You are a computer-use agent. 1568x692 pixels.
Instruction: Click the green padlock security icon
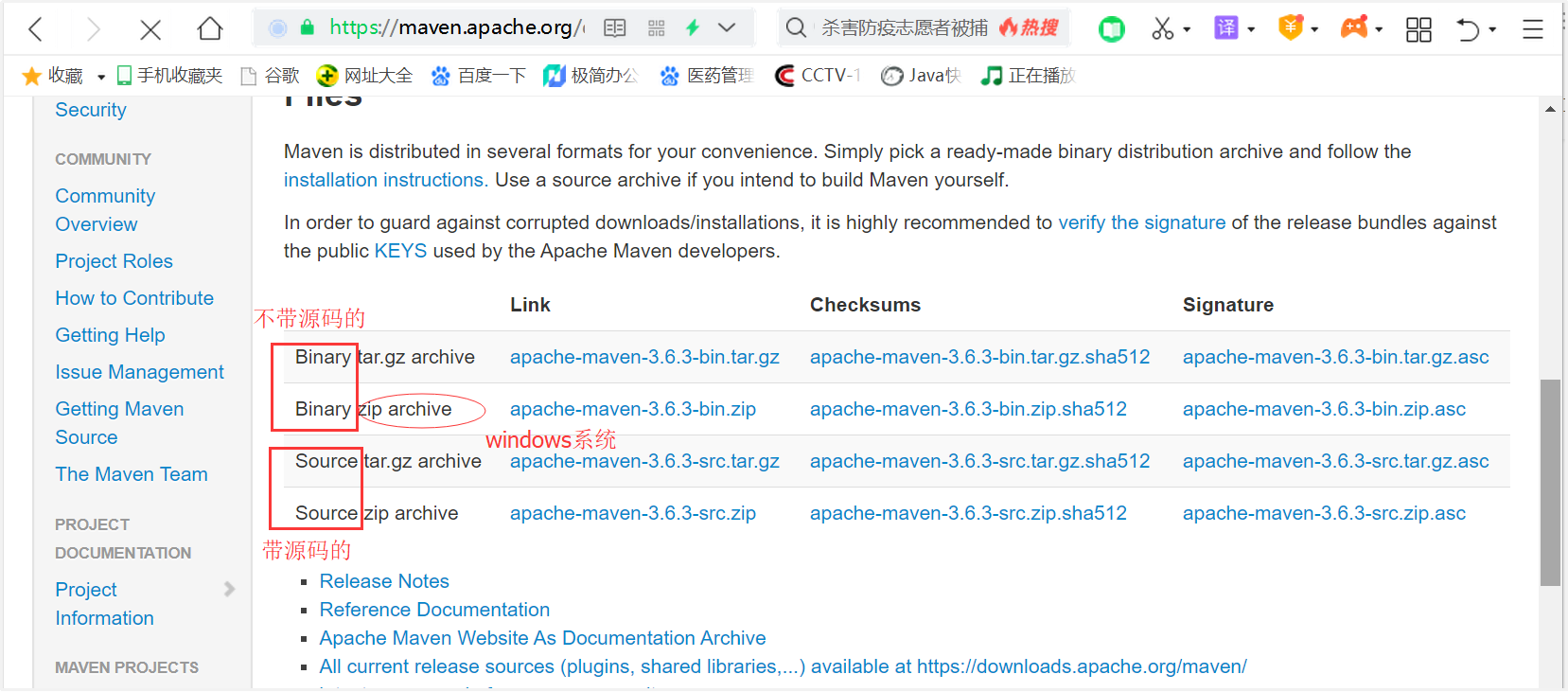307,27
